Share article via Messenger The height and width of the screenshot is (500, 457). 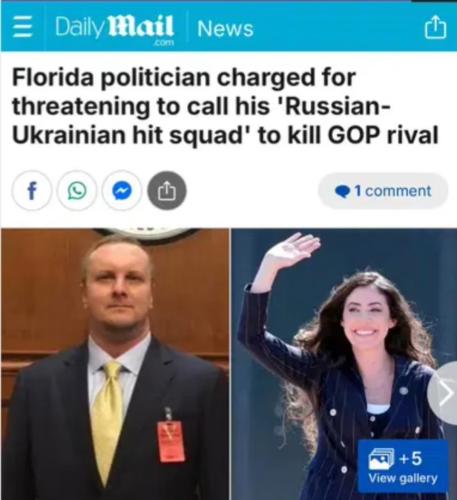point(122,191)
